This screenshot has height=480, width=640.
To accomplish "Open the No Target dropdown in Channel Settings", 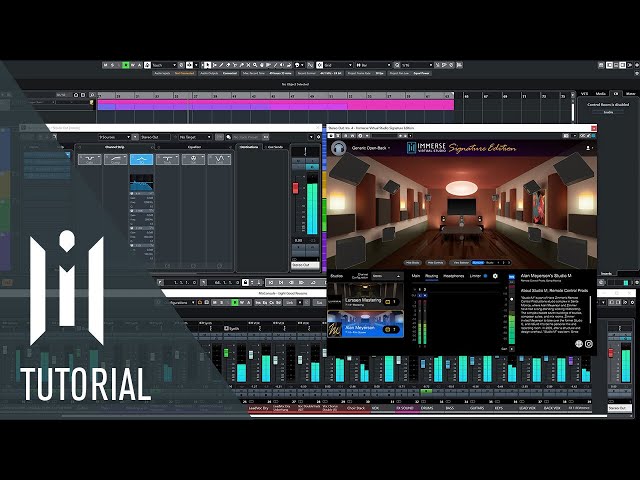I will (195, 137).
